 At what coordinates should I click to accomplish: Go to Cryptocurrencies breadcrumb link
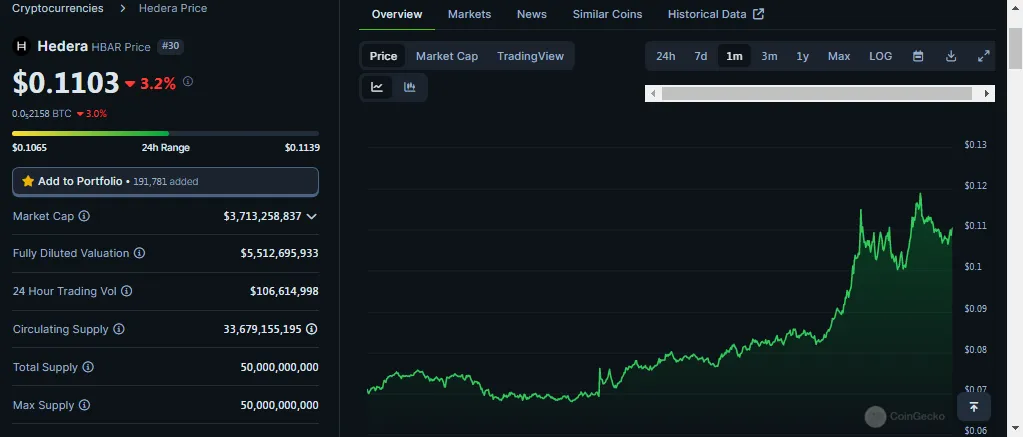coord(57,8)
